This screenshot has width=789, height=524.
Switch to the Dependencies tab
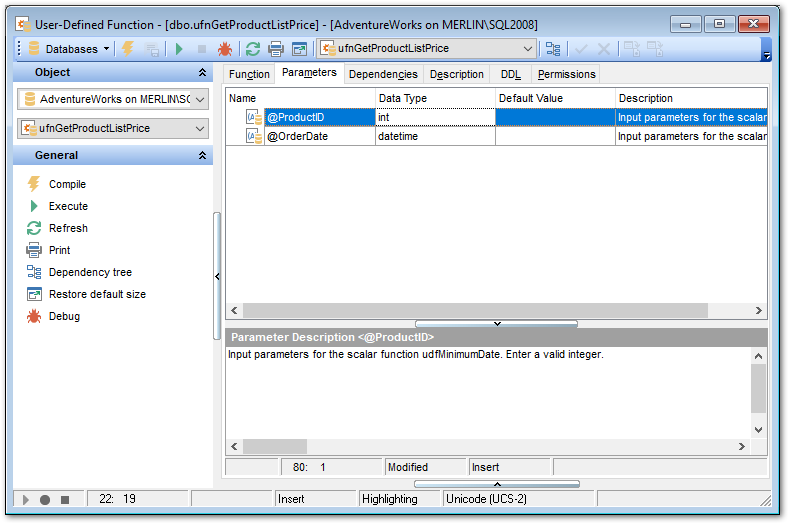383,74
